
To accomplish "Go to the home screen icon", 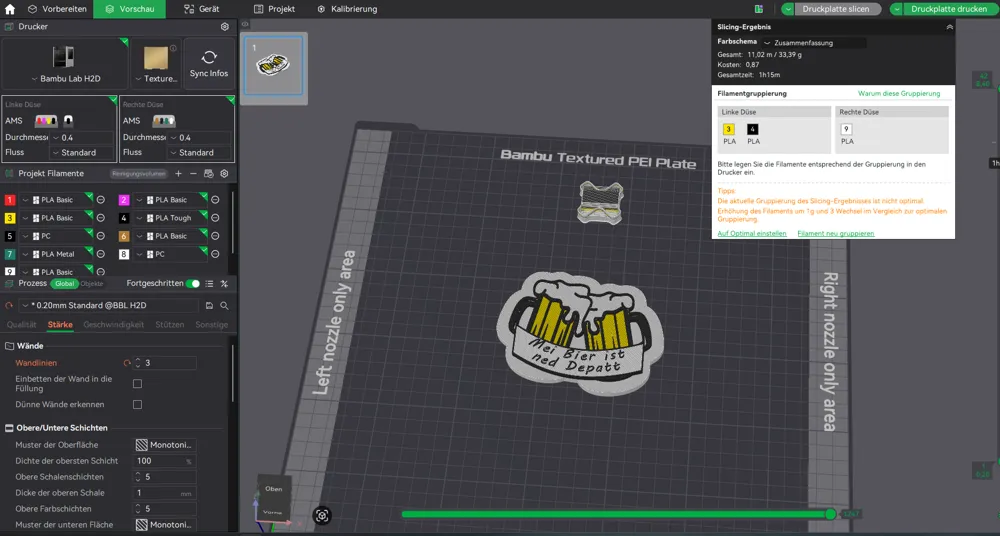I will tap(10, 9).
